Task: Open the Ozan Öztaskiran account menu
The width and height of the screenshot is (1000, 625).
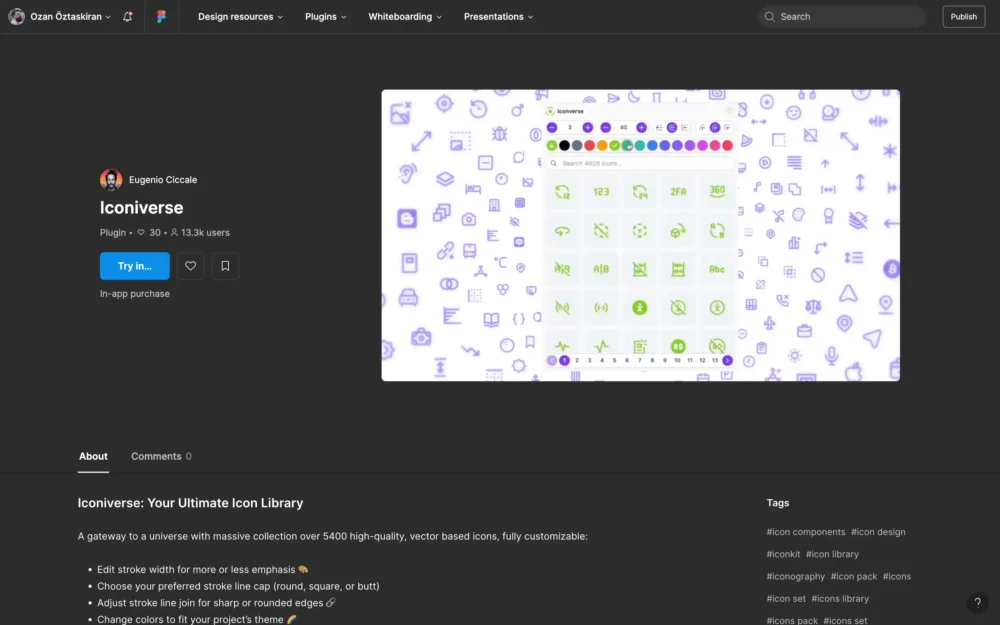Action: click(x=60, y=17)
